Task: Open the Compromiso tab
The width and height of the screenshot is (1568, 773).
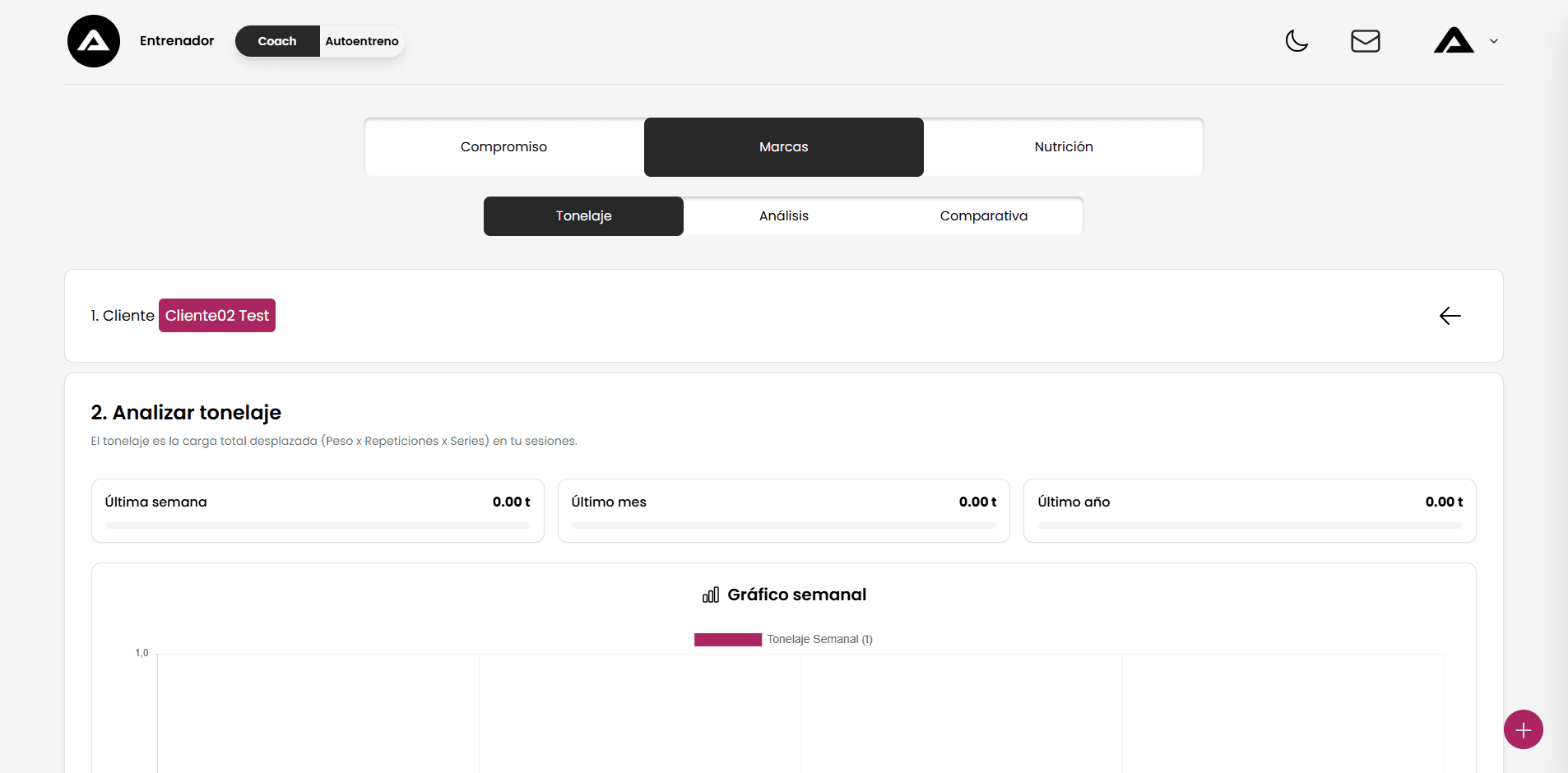Action: click(503, 147)
